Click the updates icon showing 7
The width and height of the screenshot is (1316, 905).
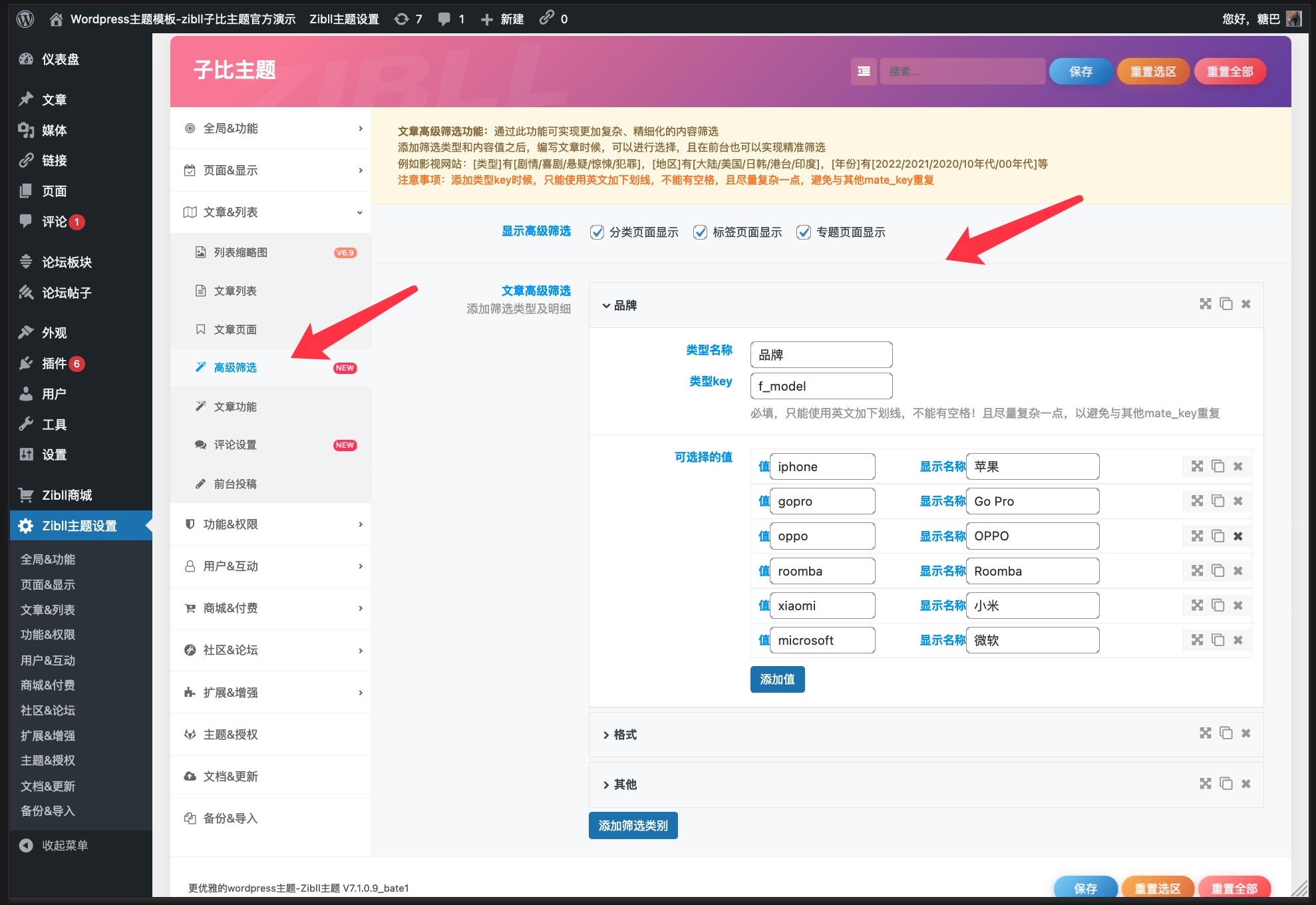(400, 19)
